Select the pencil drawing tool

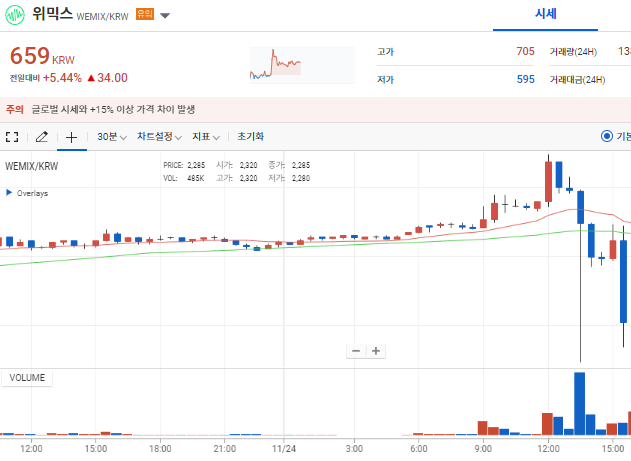point(42,137)
